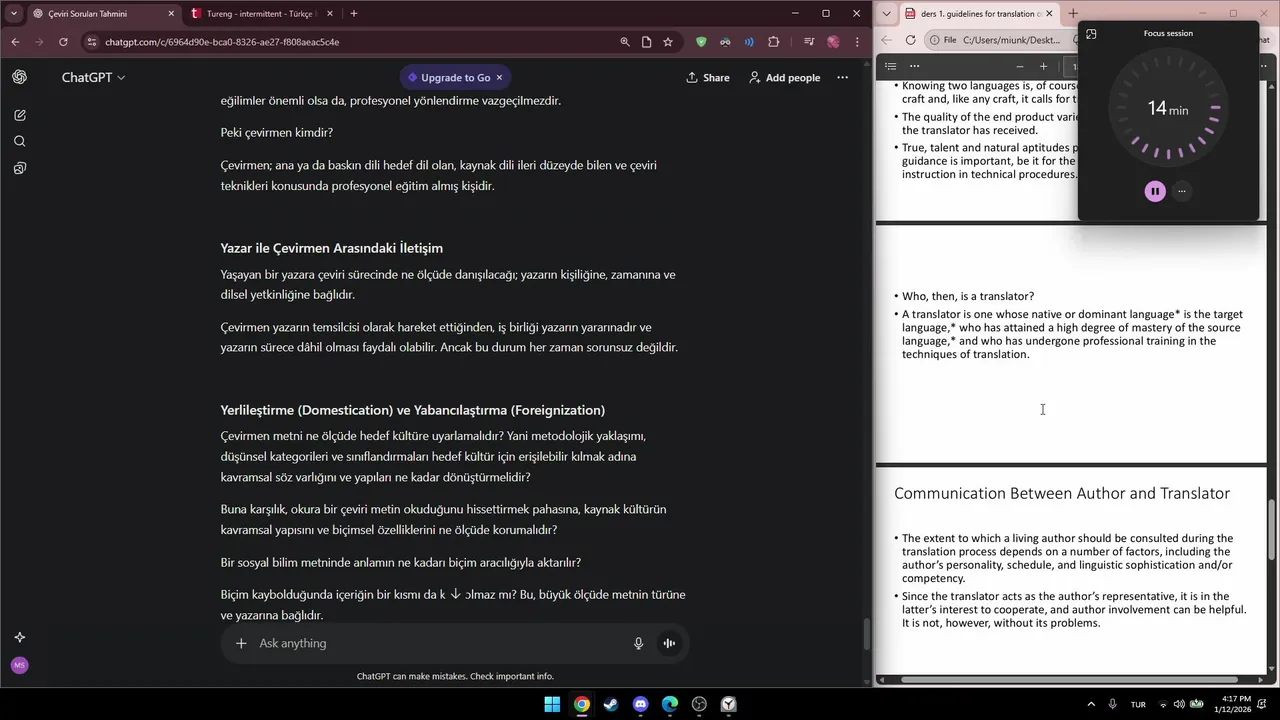Viewport: 1280px width, 720px height.
Task: Open Steam from the taskbar
Action: click(611, 704)
